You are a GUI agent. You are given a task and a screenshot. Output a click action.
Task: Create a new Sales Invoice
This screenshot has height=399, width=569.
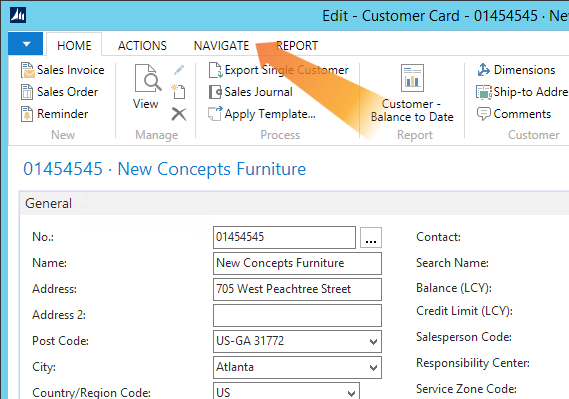[x=63, y=70]
